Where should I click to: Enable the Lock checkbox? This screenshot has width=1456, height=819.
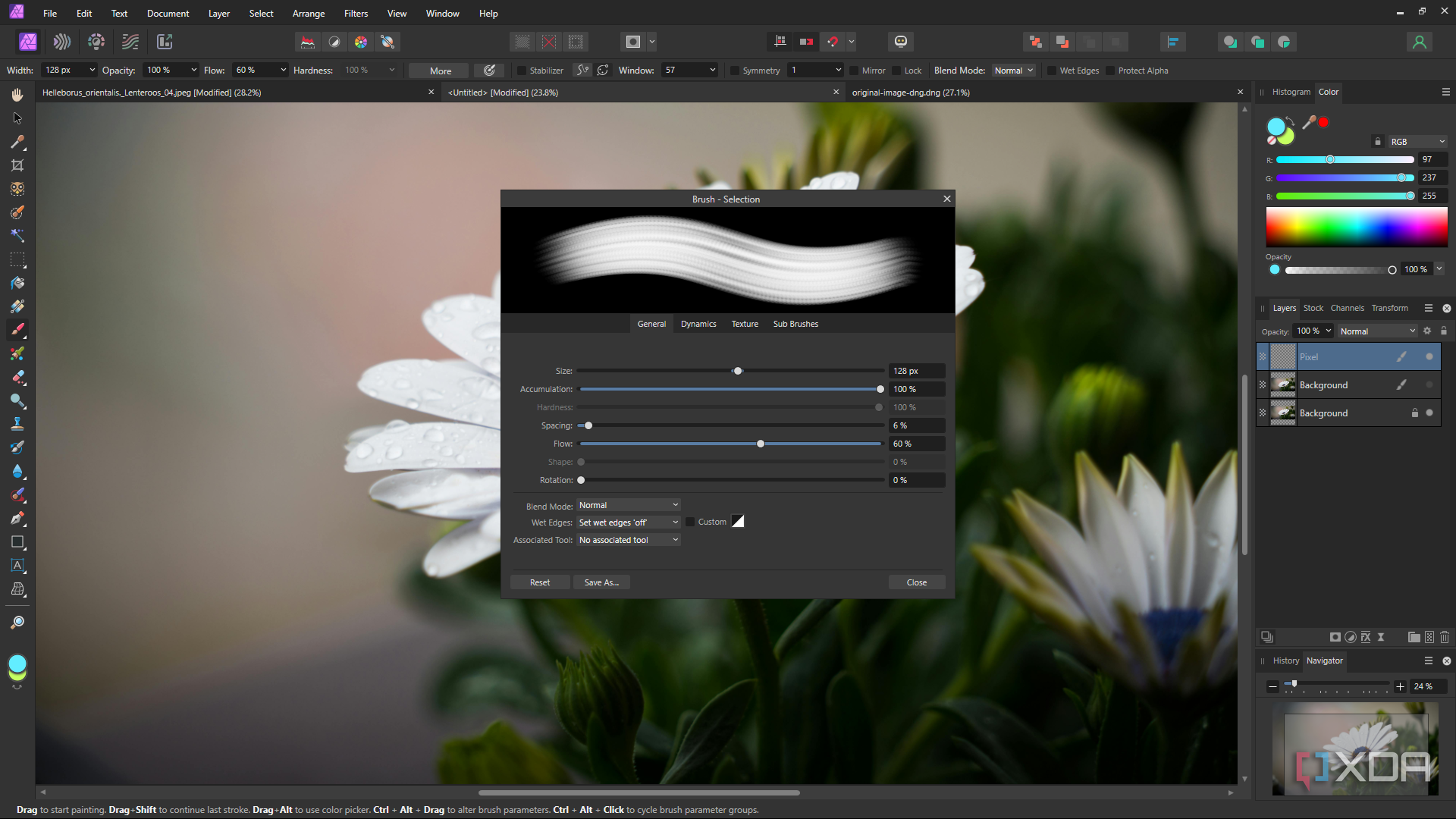(x=896, y=71)
